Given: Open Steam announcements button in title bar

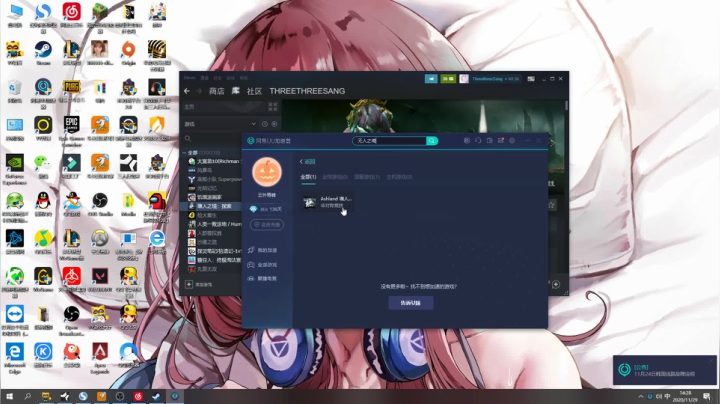Looking at the screenshot, I should tap(431, 79).
